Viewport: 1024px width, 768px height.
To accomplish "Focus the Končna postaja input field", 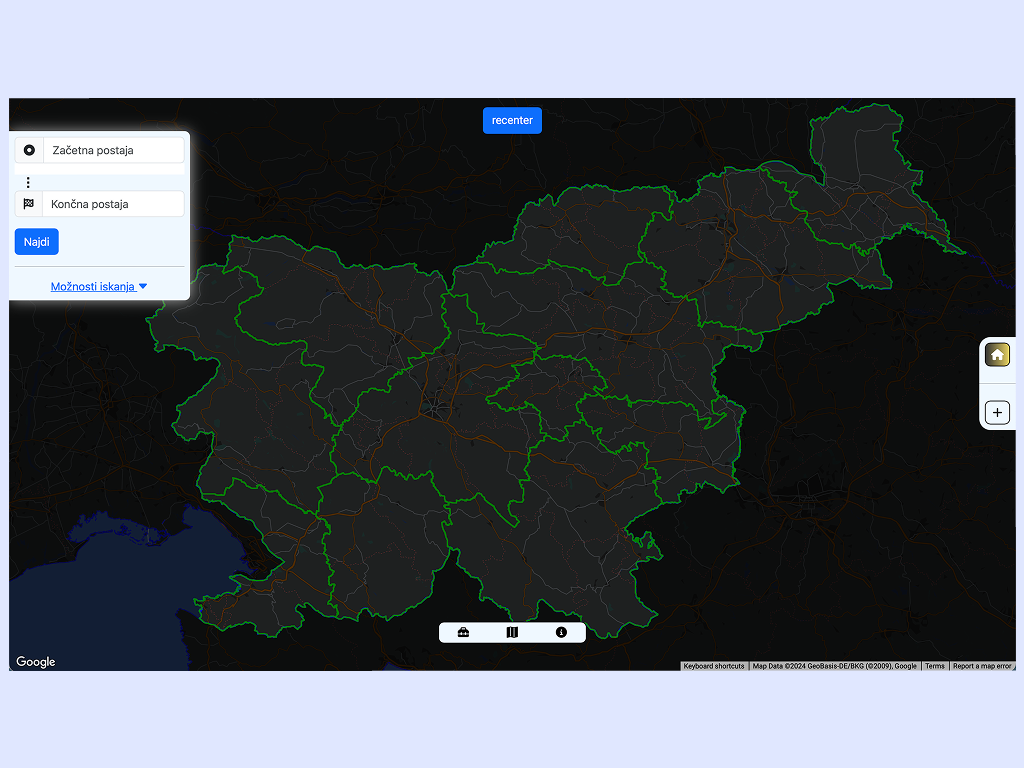I will pos(114,204).
